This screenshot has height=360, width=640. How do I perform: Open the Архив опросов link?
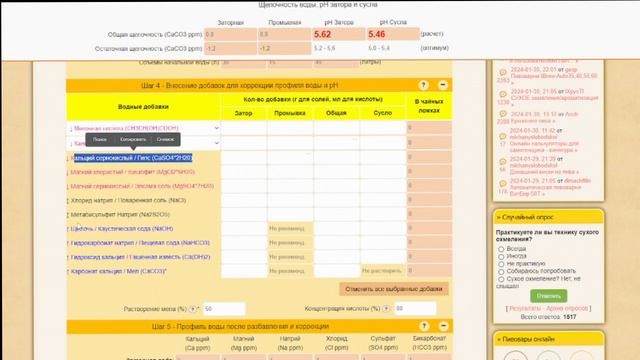[x=567, y=309]
